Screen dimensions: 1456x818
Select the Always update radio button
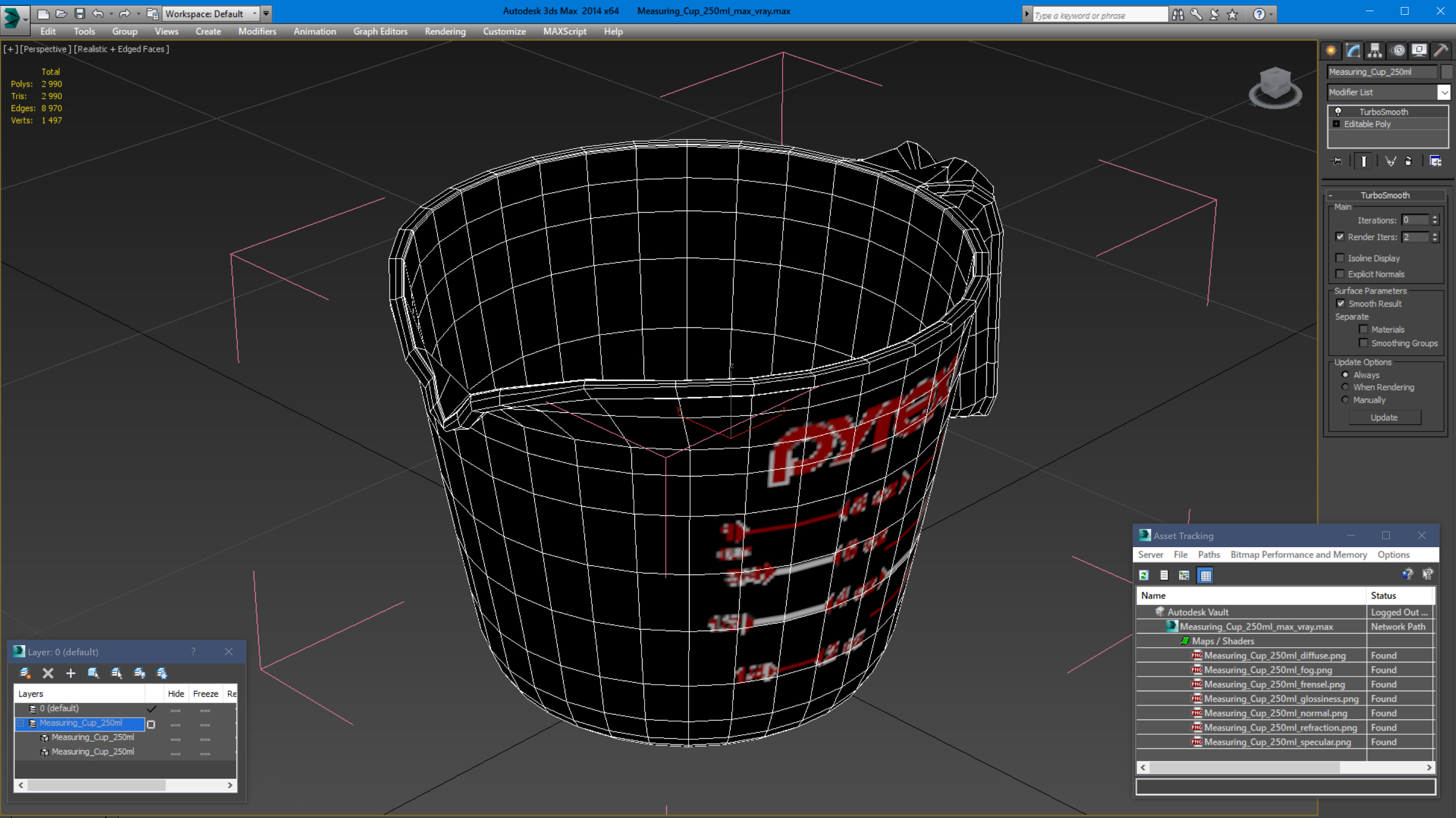(1345, 374)
